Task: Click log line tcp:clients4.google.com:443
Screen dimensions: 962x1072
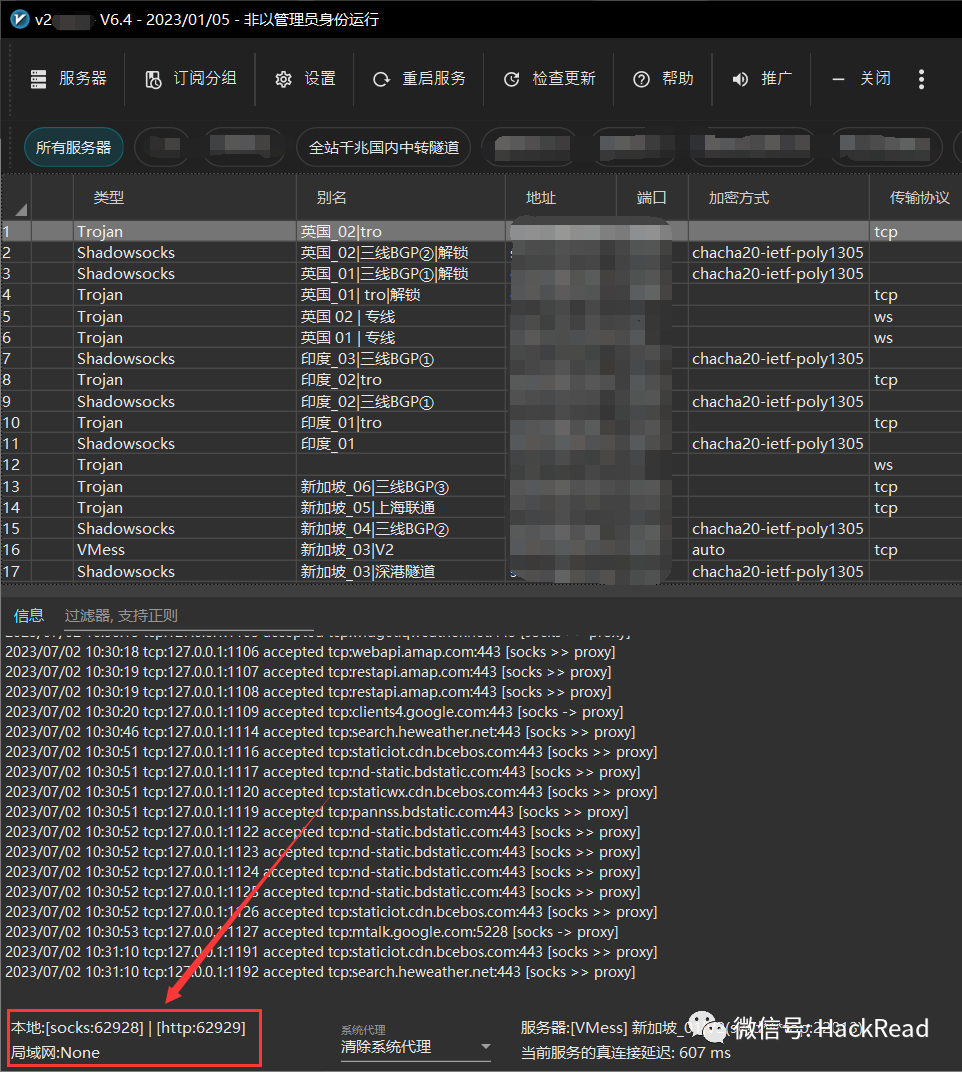Action: (x=314, y=712)
